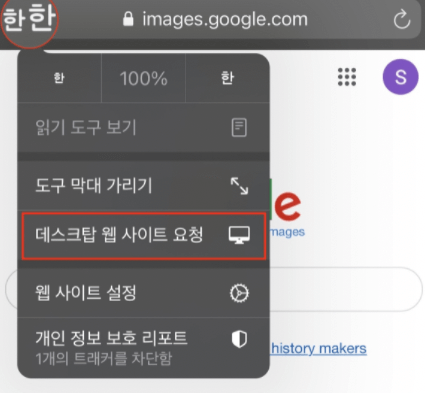Increase text size with large 한 button
This screenshot has height=393, width=425.
227,78
